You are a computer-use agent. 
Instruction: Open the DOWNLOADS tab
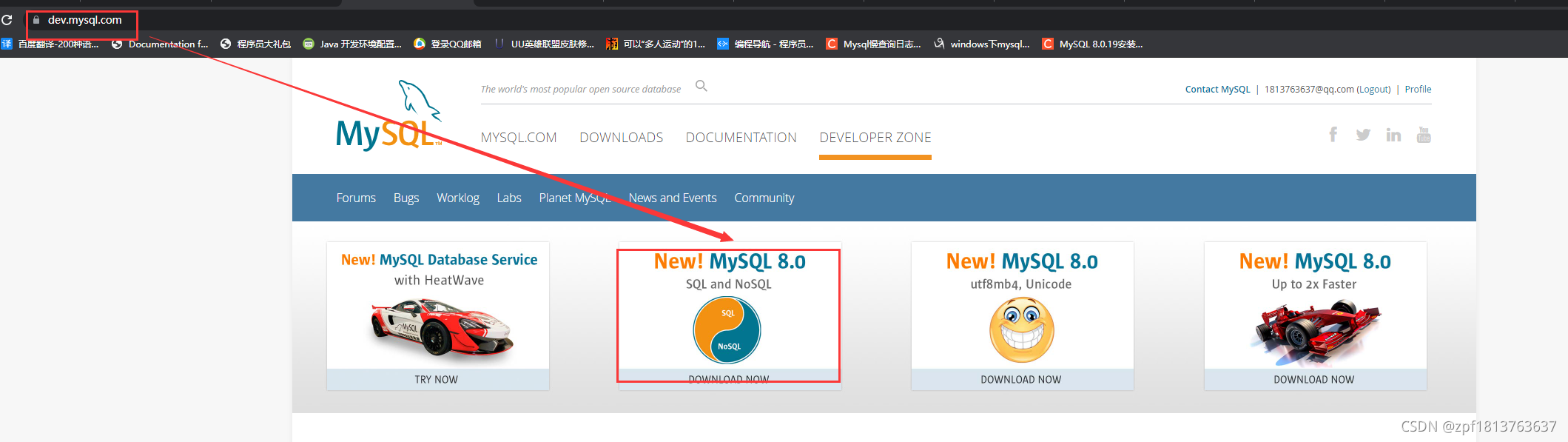click(621, 138)
